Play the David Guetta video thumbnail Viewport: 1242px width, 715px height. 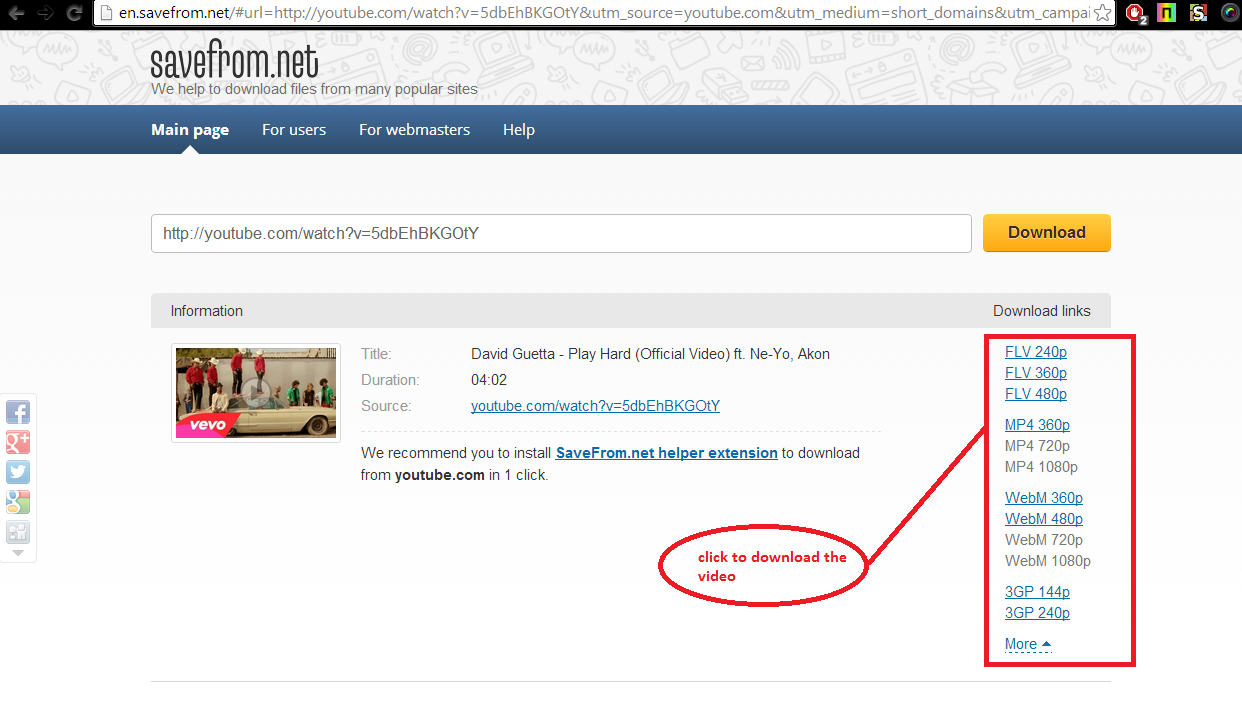pyautogui.click(x=256, y=393)
